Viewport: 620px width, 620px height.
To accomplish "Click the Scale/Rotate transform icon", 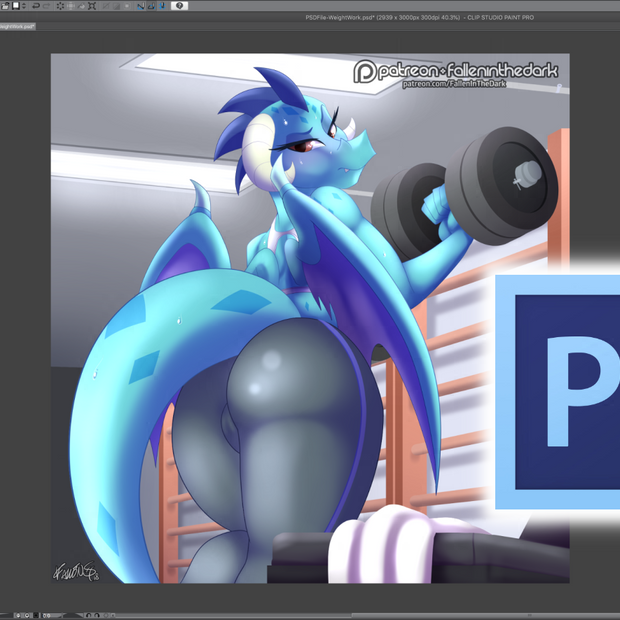I will (92, 6).
